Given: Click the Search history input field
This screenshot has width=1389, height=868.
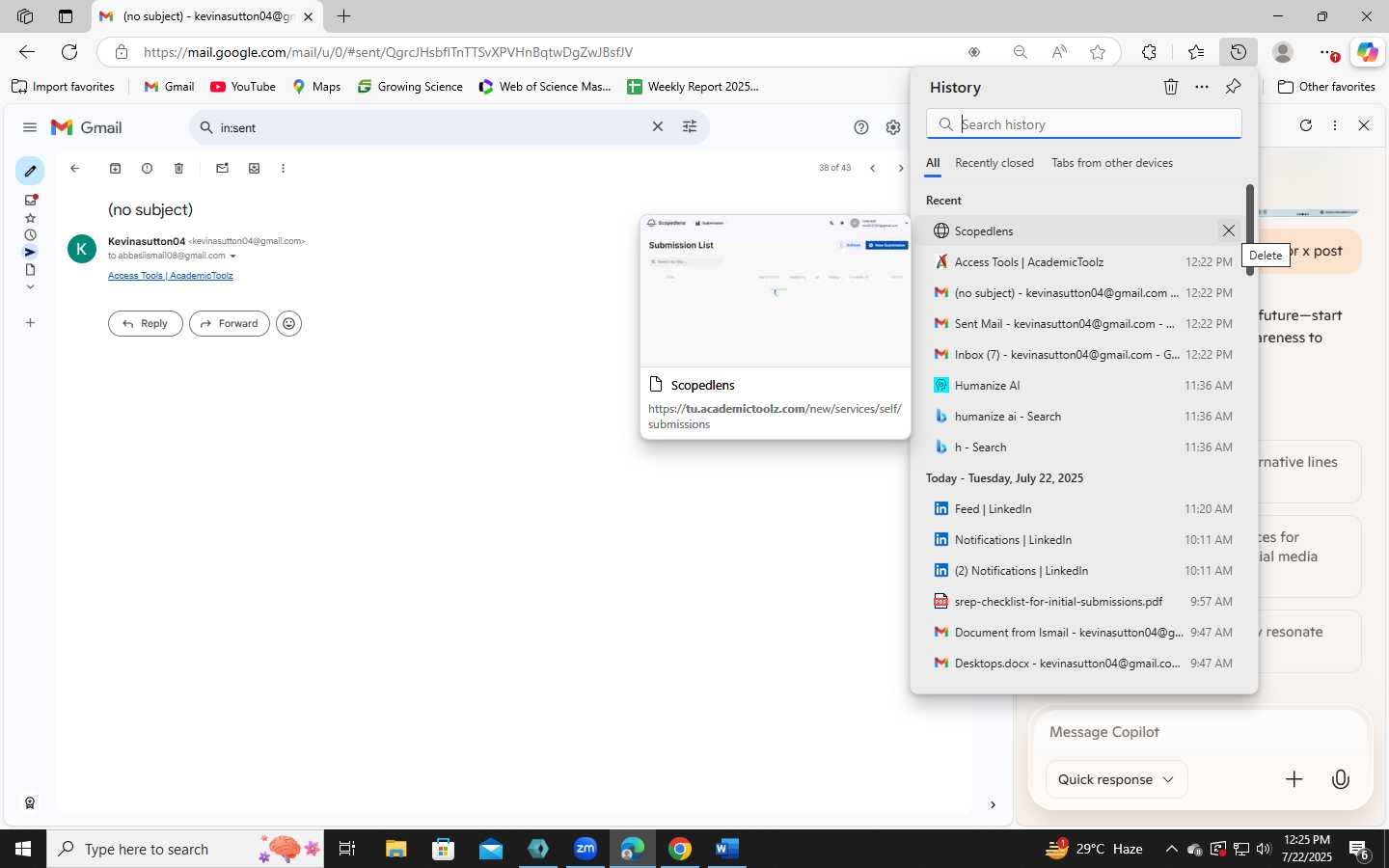Looking at the screenshot, I should 1084,124.
